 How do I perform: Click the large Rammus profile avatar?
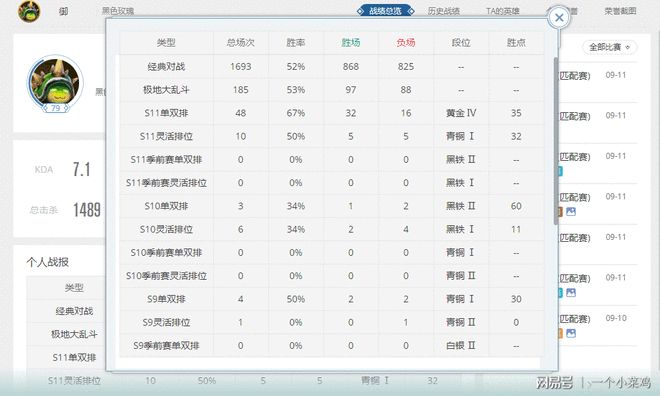(x=55, y=82)
